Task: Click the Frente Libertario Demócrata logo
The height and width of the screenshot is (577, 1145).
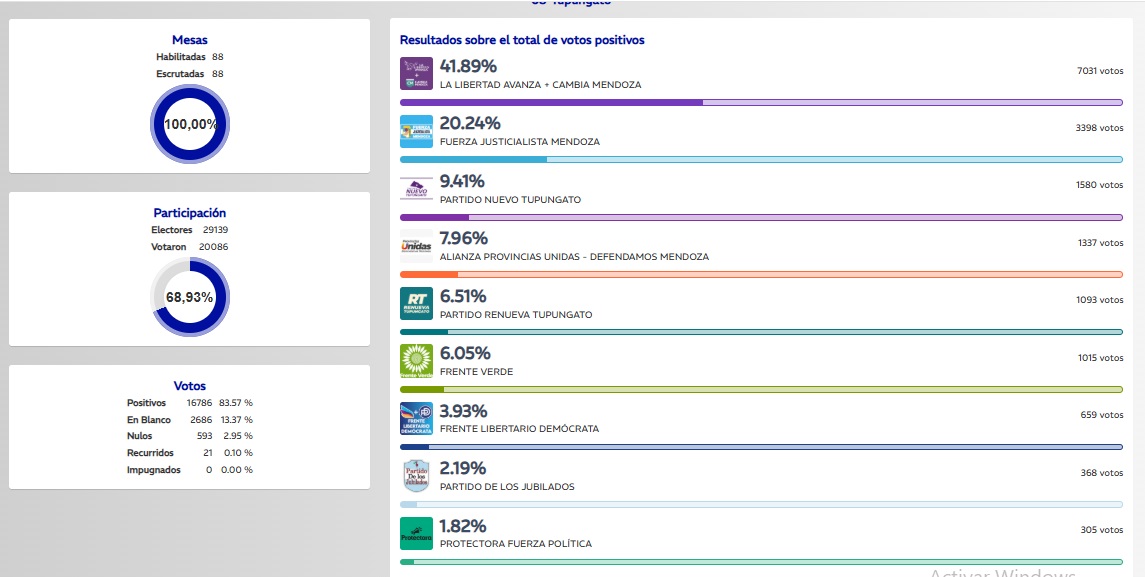Action: pyautogui.click(x=416, y=419)
